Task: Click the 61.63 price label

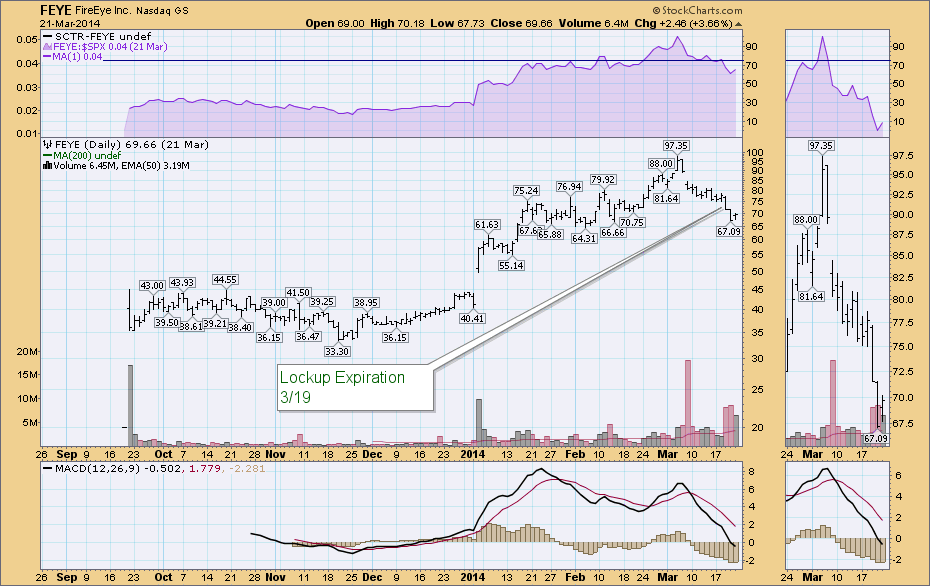Action: point(487,224)
